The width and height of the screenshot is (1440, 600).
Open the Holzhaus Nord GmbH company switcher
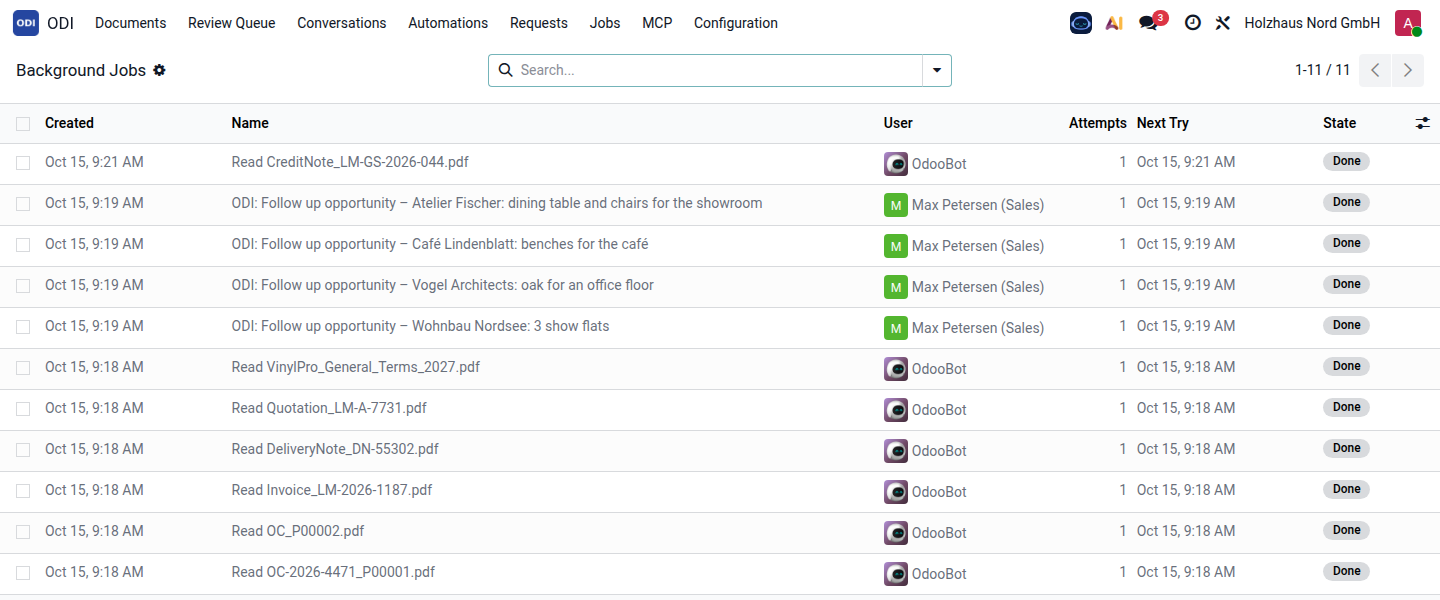click(1312, 23)
